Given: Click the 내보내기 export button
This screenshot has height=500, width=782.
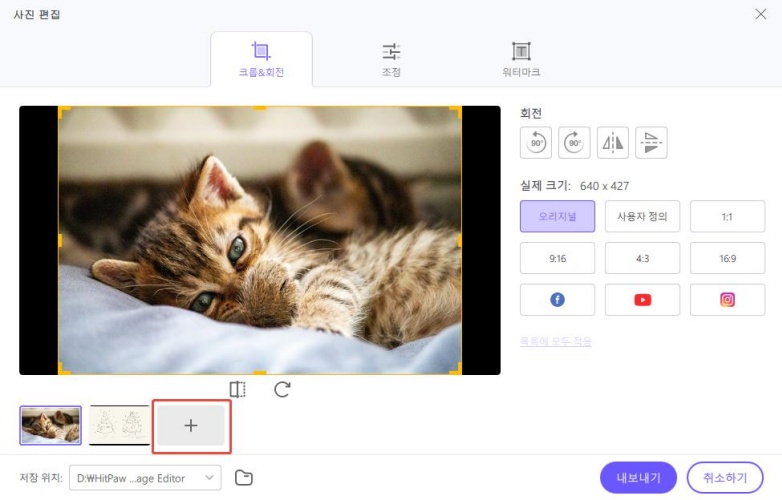Looking at the screenshot, I should click(638, 478).
